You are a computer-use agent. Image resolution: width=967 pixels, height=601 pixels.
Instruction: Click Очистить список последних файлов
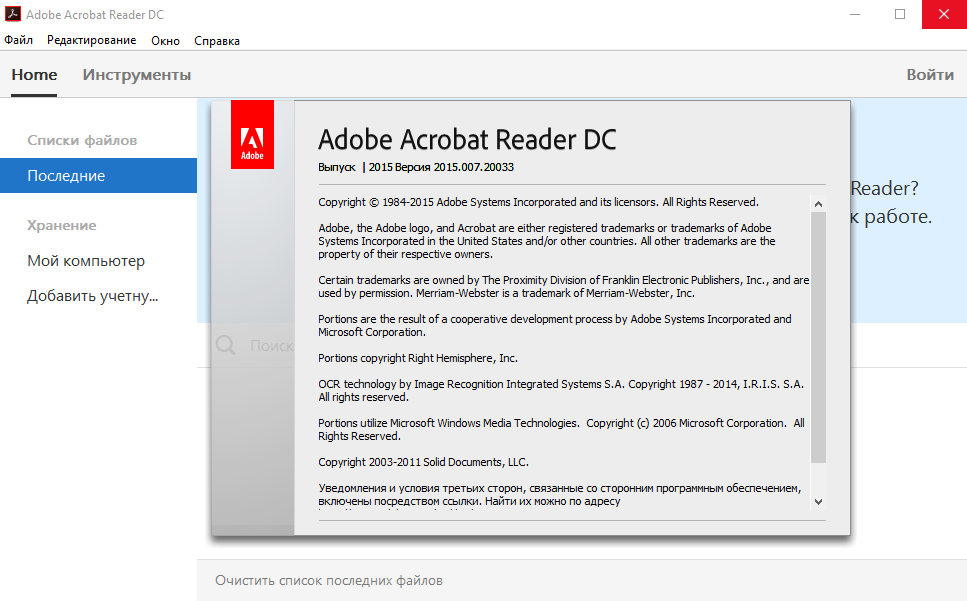(329, 581)
